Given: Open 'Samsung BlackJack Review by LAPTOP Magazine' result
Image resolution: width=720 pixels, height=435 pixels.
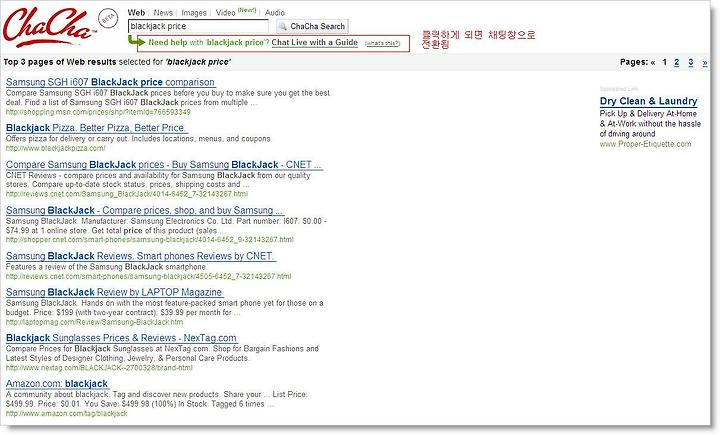Looking at the screenshot, I should pyautogui.click(x=114, y=292).
